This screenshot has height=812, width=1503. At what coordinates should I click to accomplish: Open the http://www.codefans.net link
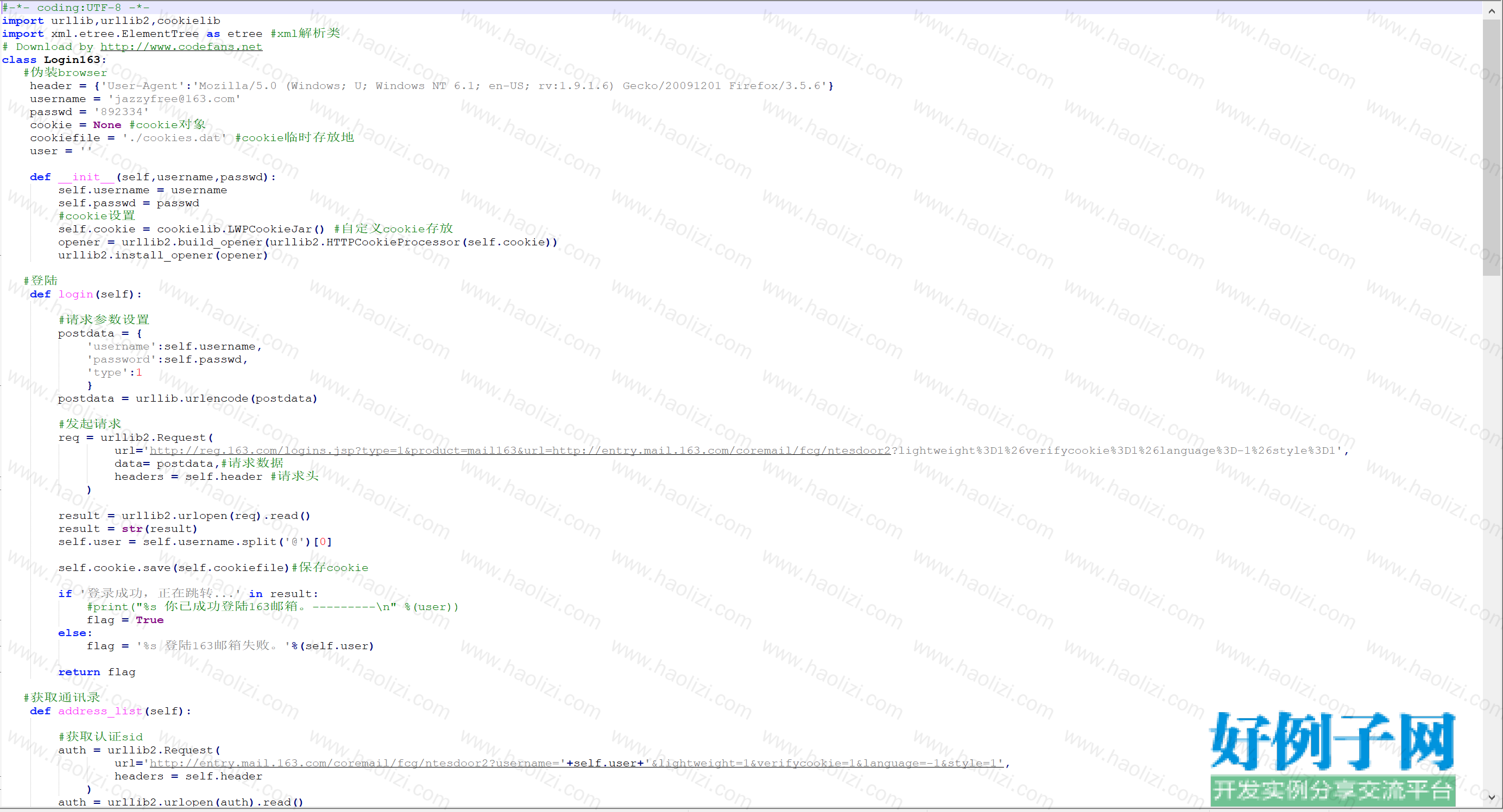point(181,47)
